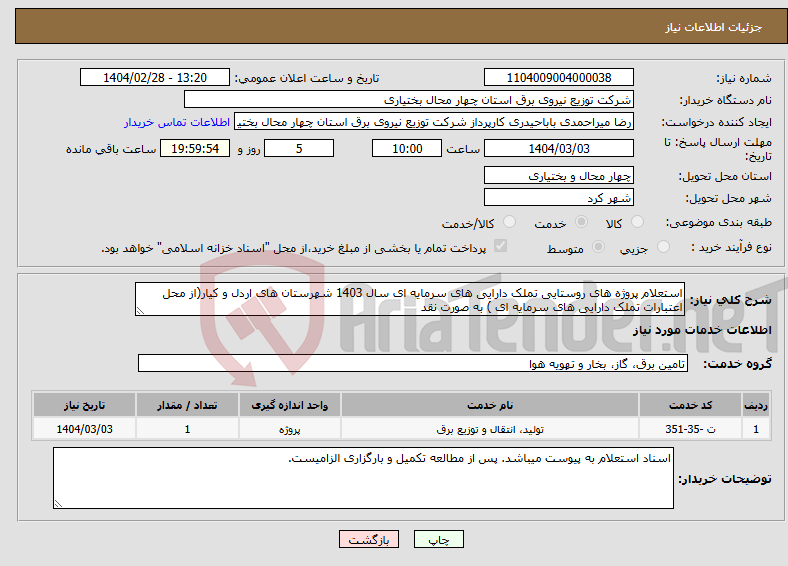This screenshot has width=788, height=566.
Task: Select the کالا radio button
Action: tap(637, 222)
